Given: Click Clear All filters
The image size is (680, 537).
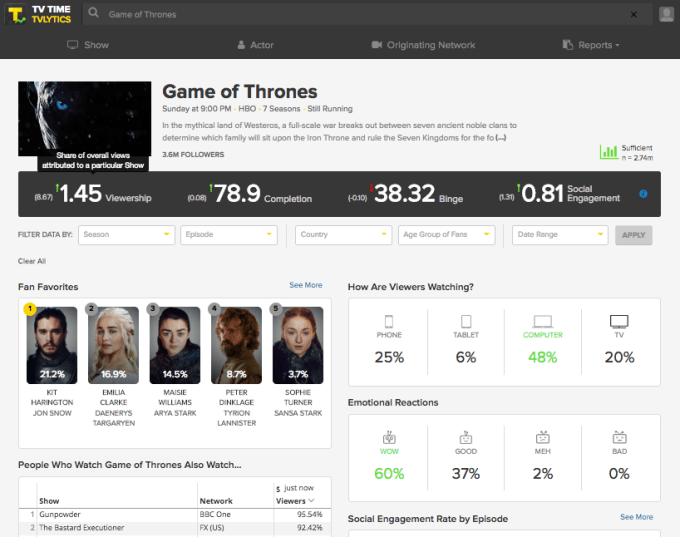Looking at the screenshot, I should pos(32,261).
